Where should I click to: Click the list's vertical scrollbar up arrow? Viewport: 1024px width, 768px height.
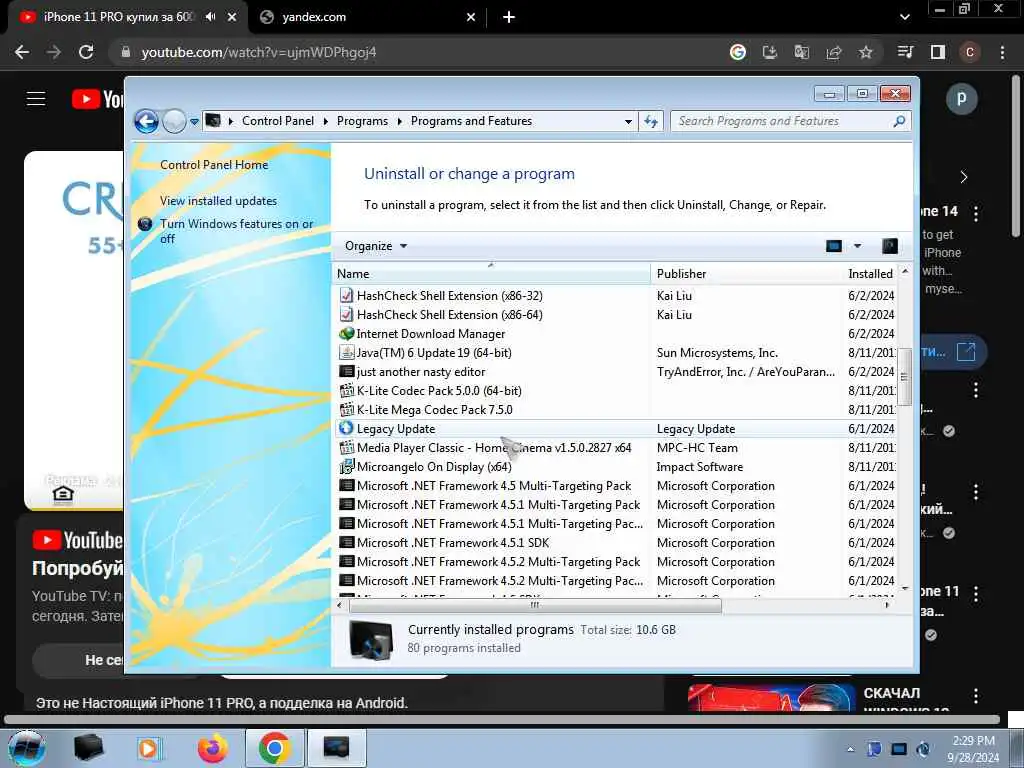904,271
